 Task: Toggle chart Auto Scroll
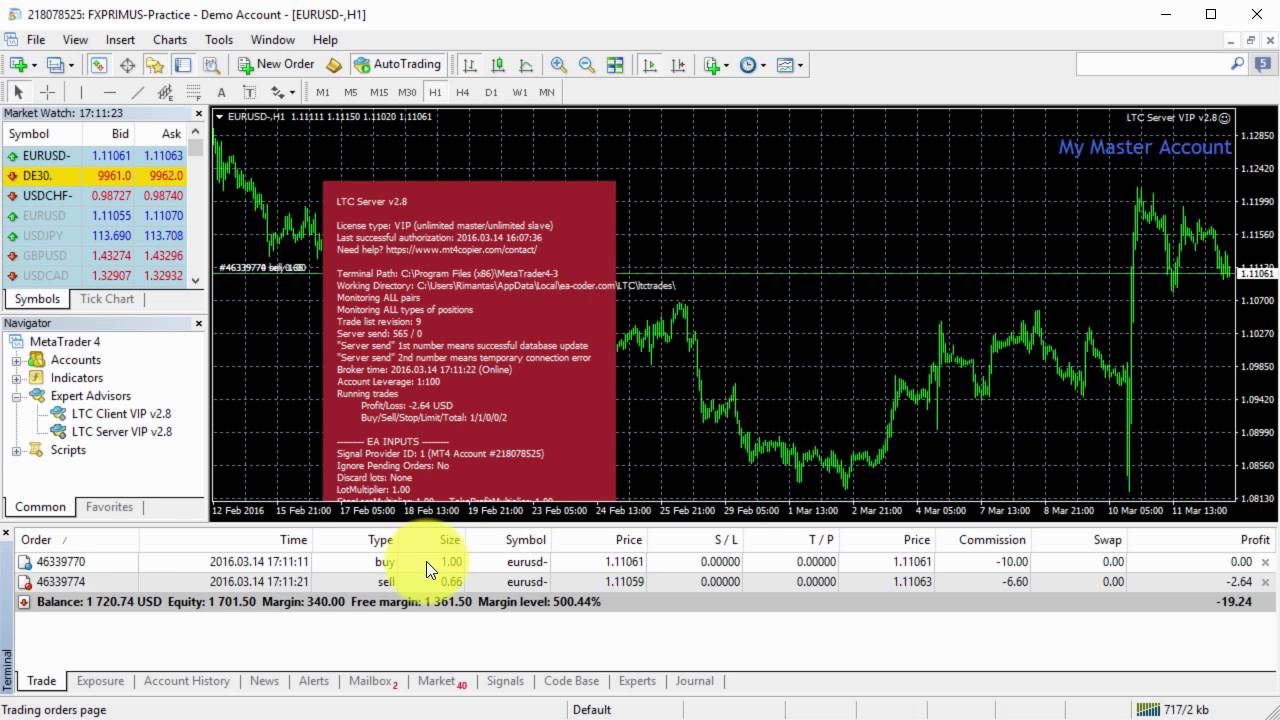pyautogui.click(x=650, y=65)
